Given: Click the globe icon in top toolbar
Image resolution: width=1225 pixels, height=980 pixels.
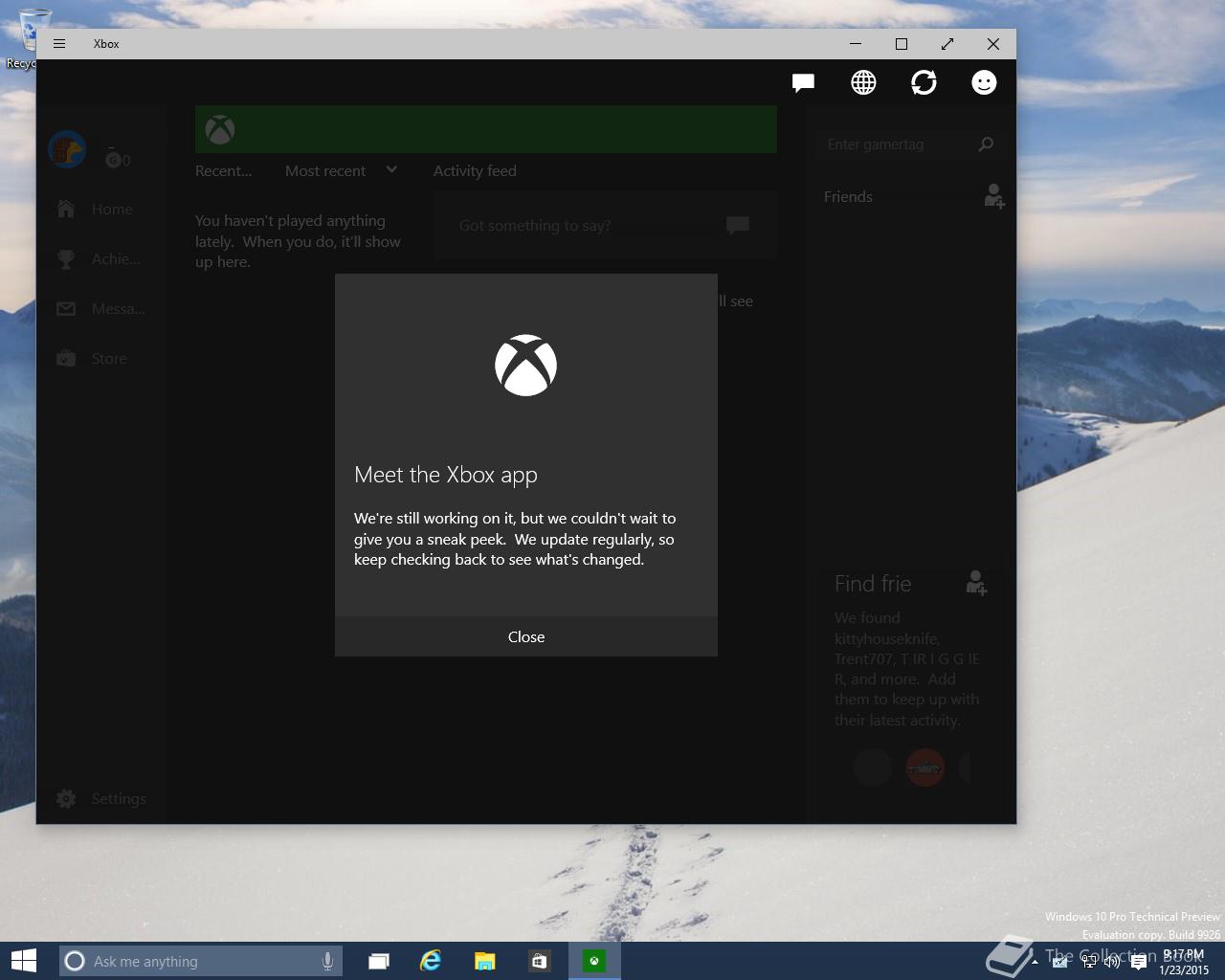Looking at the screenshot, I should pyautogui.click(x=863, y=82).
